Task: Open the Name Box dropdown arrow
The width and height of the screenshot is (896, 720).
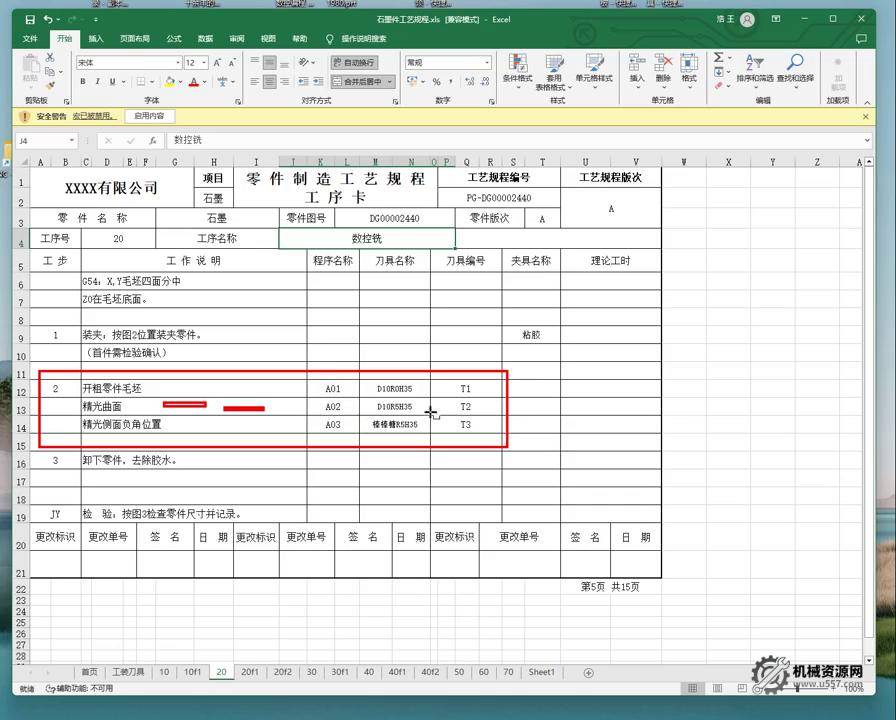Action: 72,141
